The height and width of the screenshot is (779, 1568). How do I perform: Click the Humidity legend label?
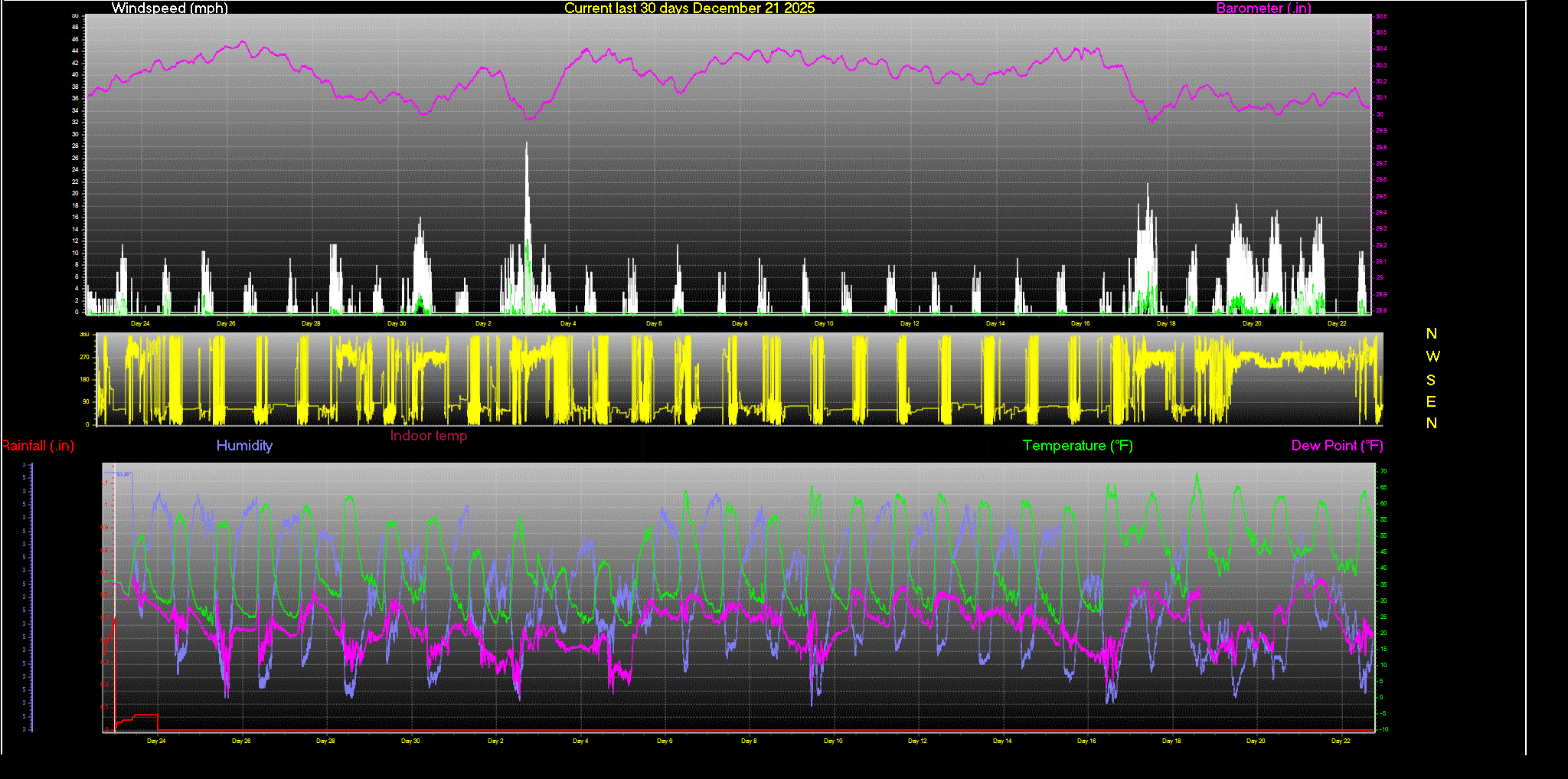coord(244,446)
